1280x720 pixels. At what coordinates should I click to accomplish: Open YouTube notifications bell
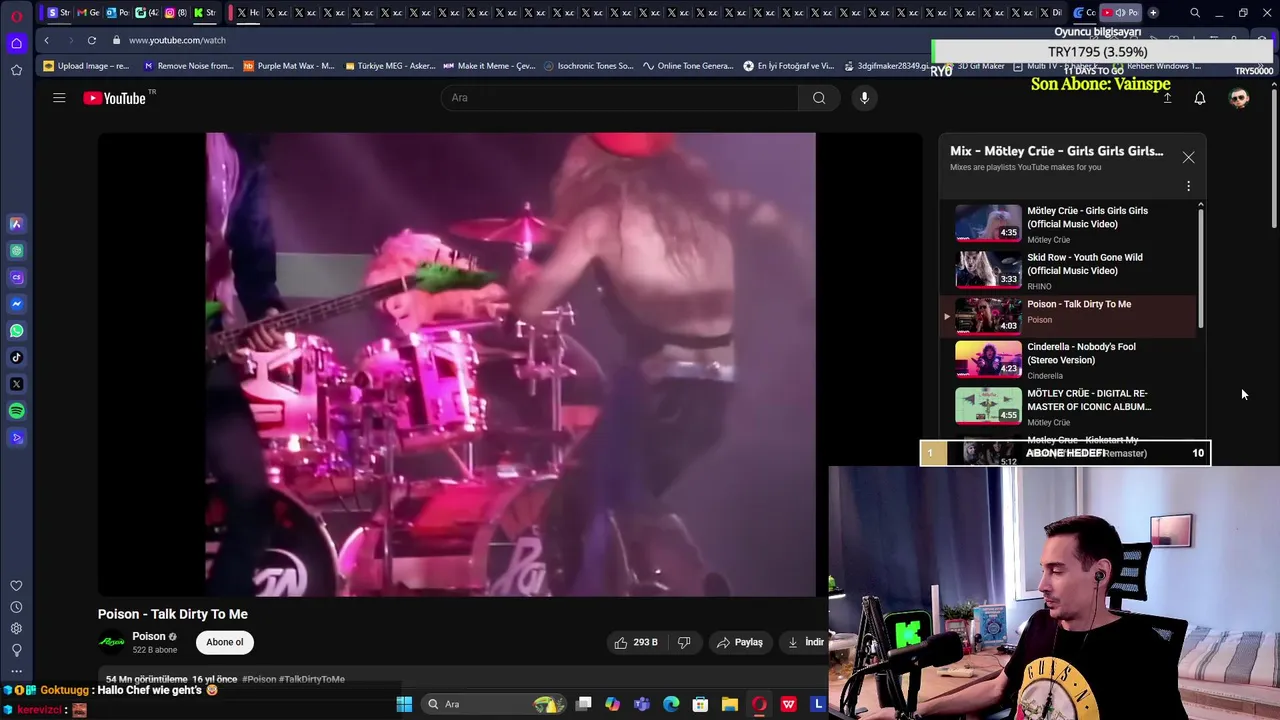point(1200,98)
